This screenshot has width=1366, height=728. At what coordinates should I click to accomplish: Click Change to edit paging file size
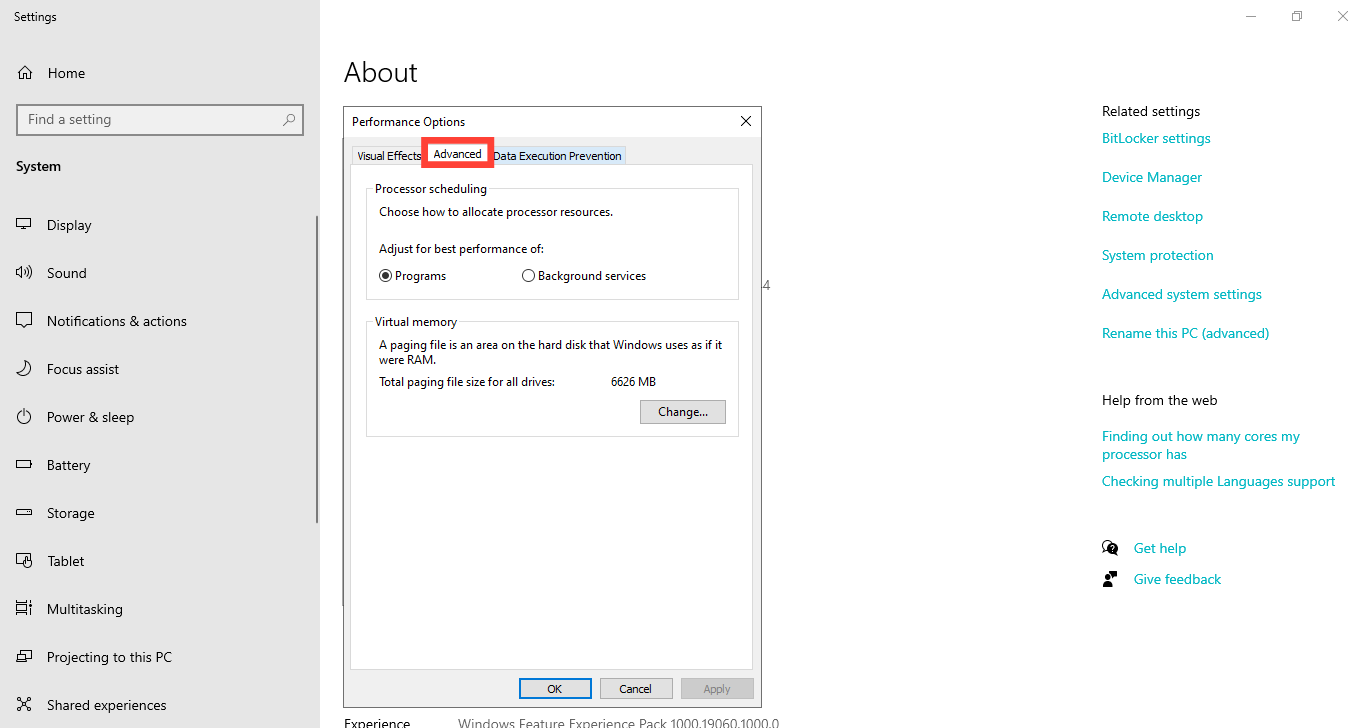coord(683,411)
